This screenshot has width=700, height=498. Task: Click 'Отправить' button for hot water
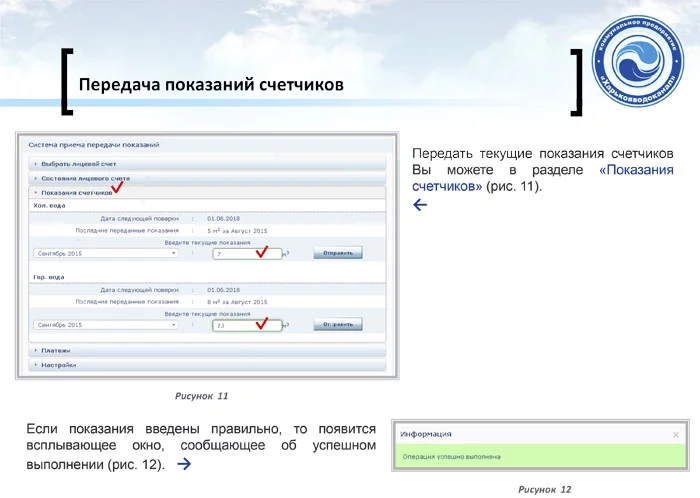point(338,324)
